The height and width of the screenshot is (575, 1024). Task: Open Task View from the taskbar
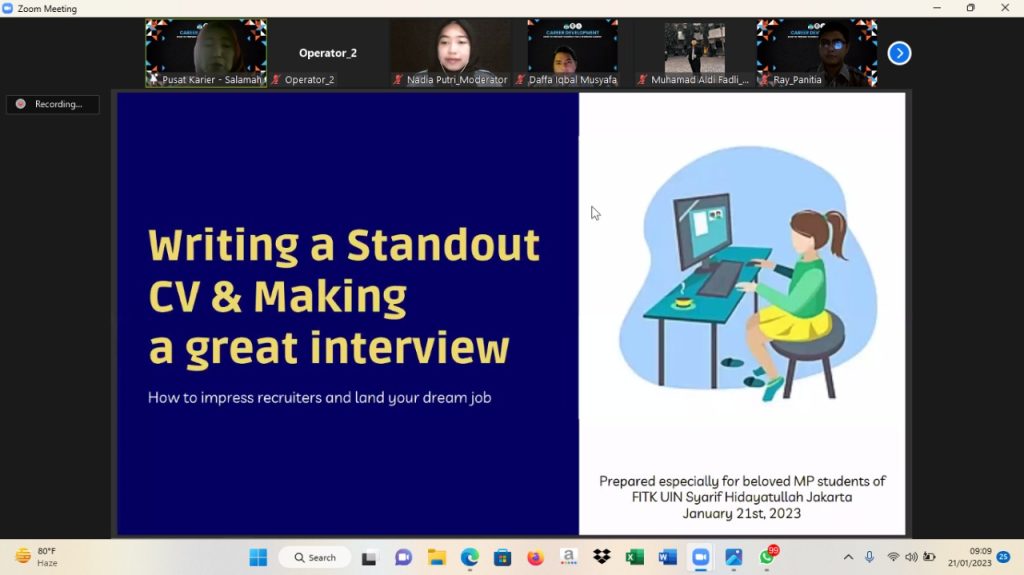369,557
